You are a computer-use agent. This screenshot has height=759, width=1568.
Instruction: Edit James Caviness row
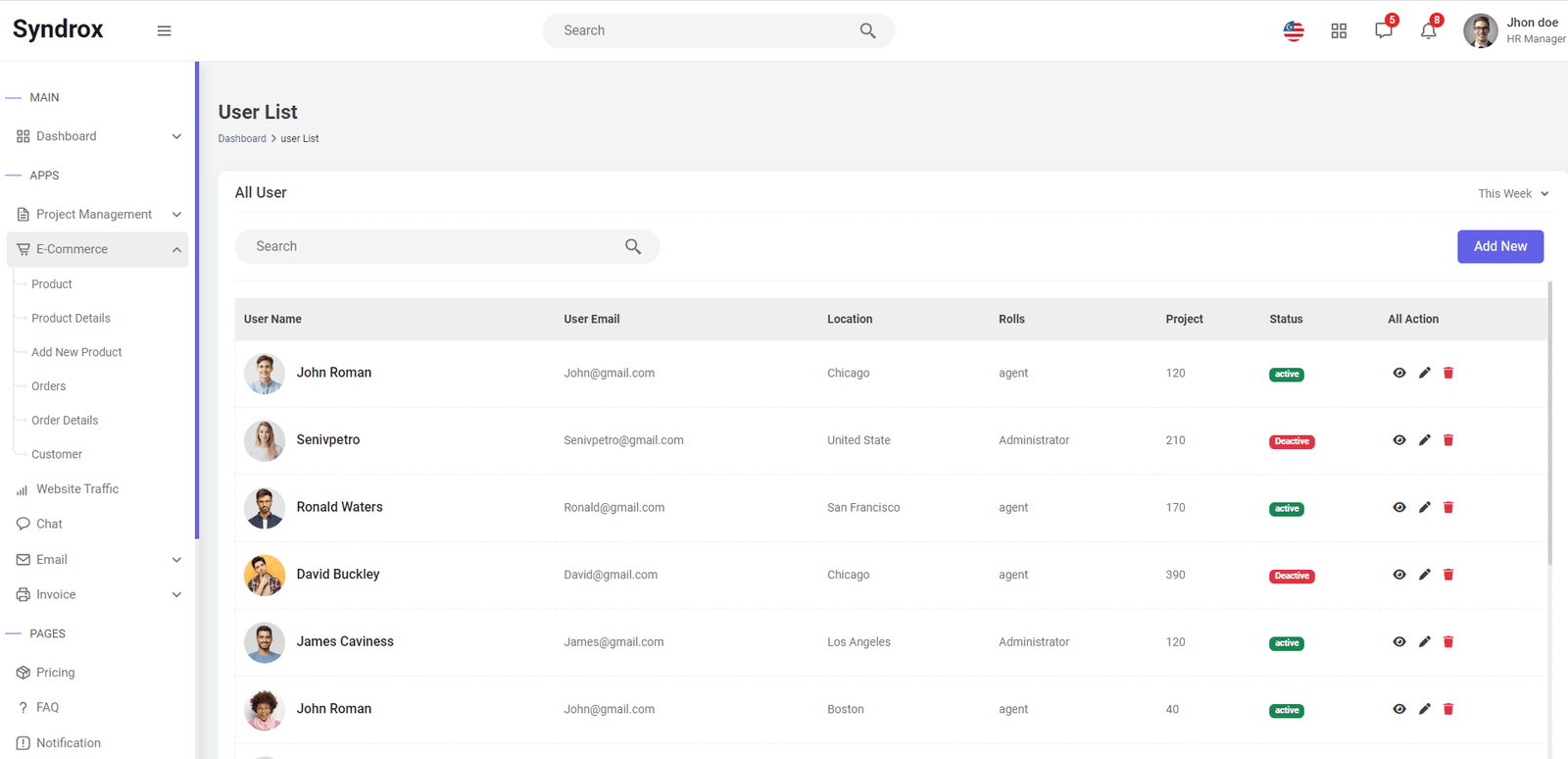tap(1425, 641)
